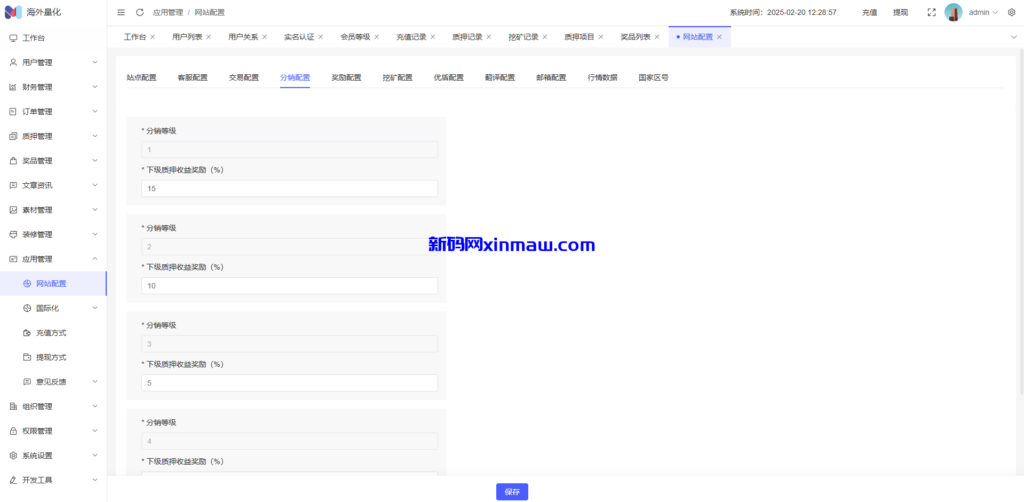The width and height of the screenshot is (1024, 502).
Task: Select 网站配置 in the sidebar
Action: [x=54, y=283]
